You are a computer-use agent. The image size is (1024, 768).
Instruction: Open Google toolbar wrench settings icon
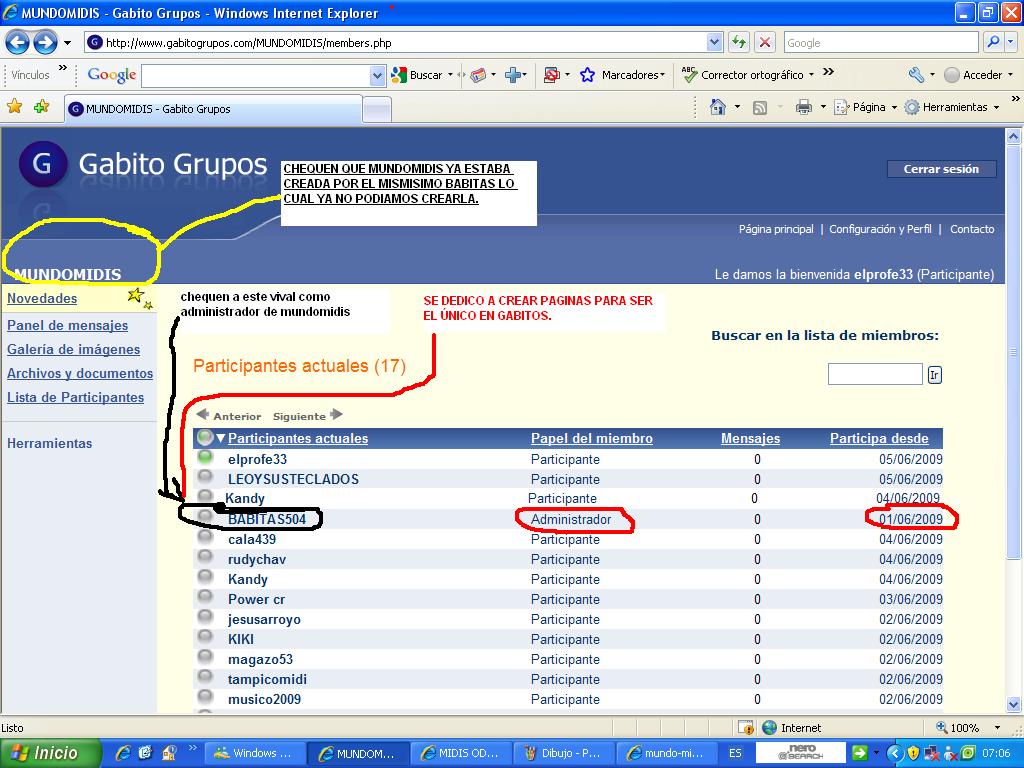(x=916, y=75)
